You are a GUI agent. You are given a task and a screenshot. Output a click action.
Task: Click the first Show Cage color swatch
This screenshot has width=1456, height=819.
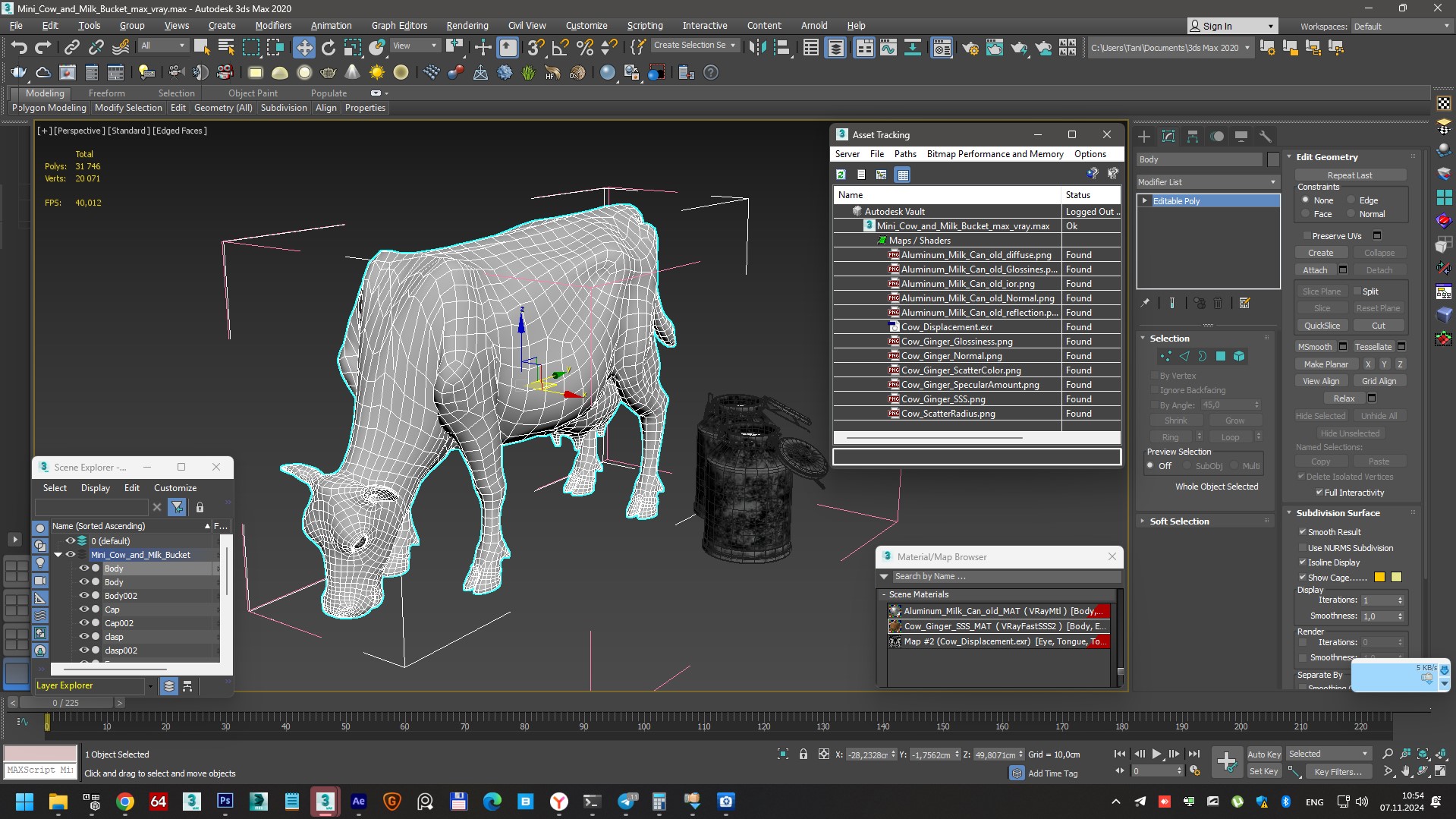tap(1380, 578)
